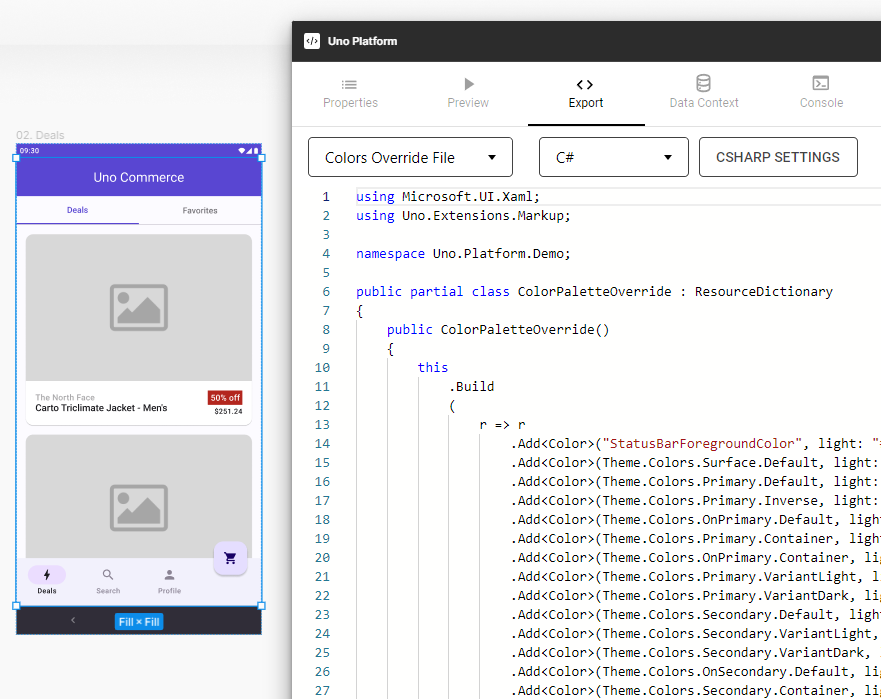Open the Console terminal icon tab
881x699 pixels.
[x=821, y=84]
